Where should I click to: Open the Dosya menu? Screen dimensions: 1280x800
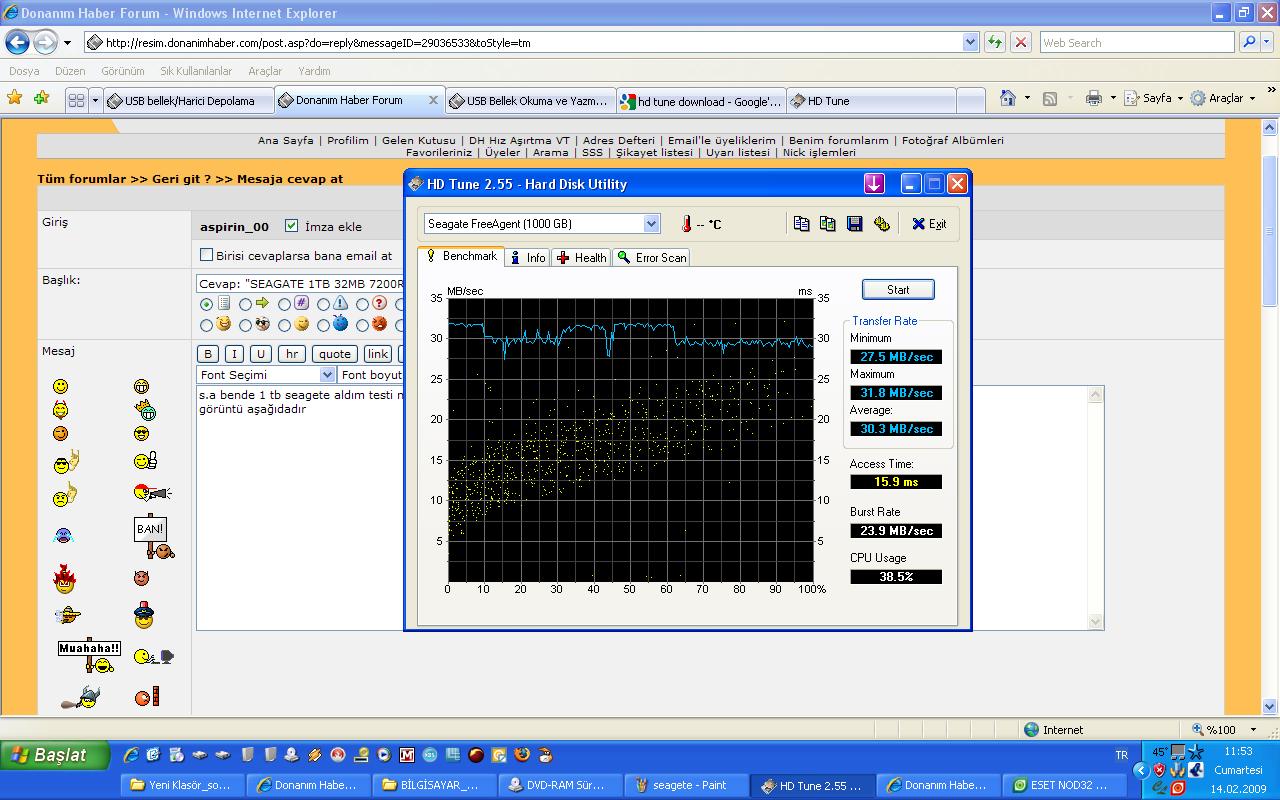(24, 71)
